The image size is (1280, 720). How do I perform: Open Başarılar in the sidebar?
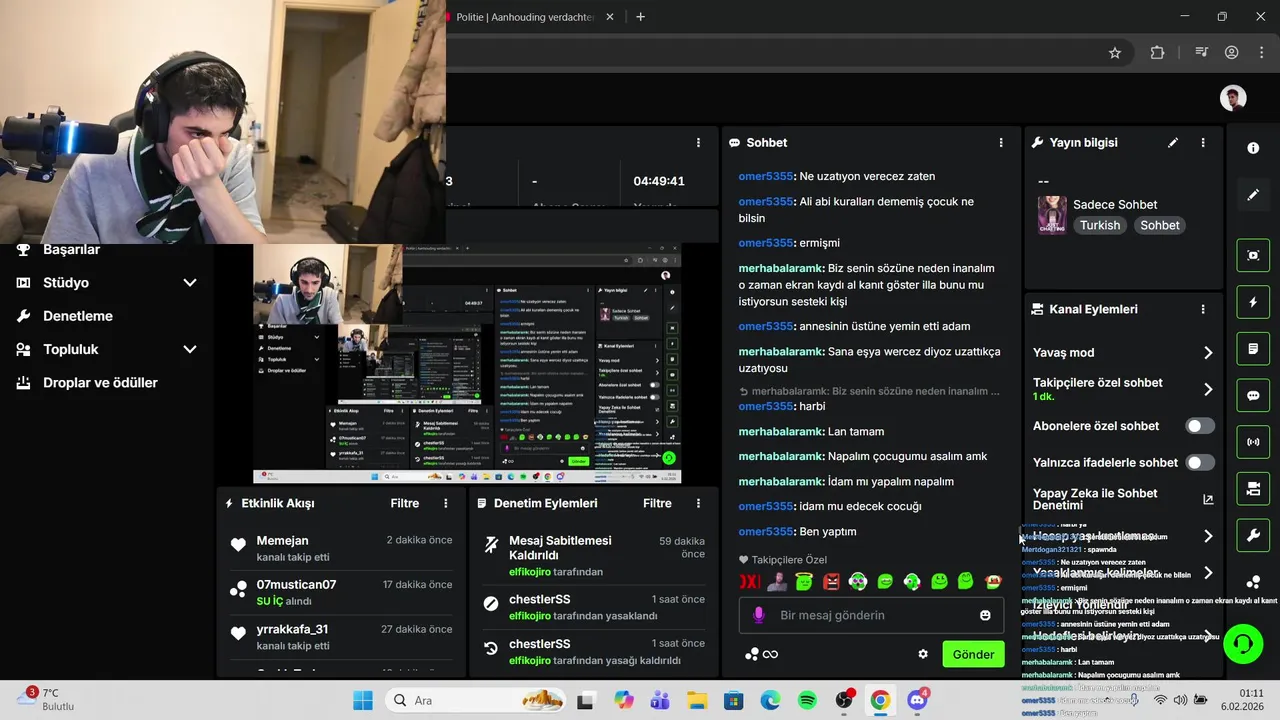[71, 250]
